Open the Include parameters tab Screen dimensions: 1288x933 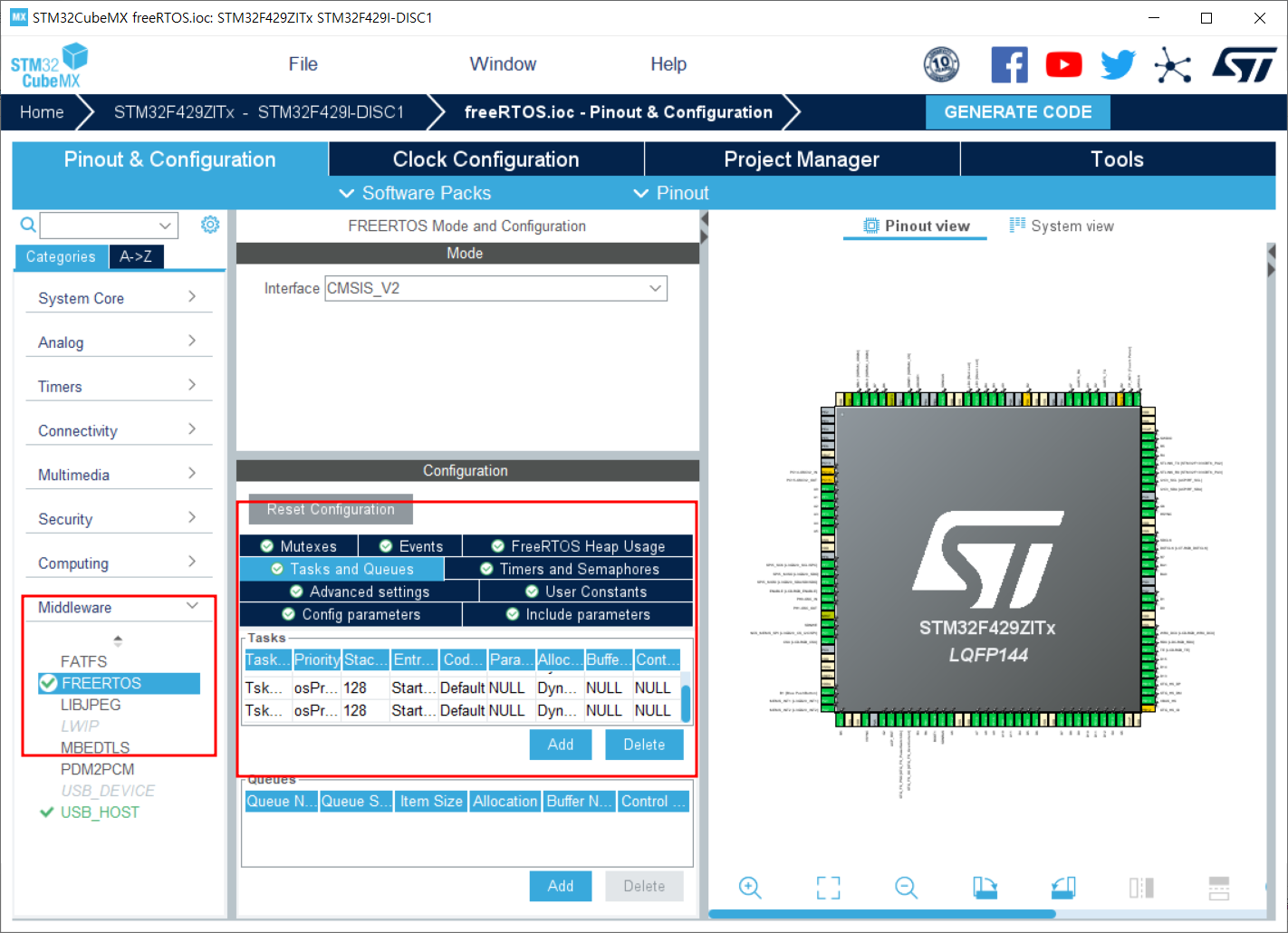click(578, 614)
